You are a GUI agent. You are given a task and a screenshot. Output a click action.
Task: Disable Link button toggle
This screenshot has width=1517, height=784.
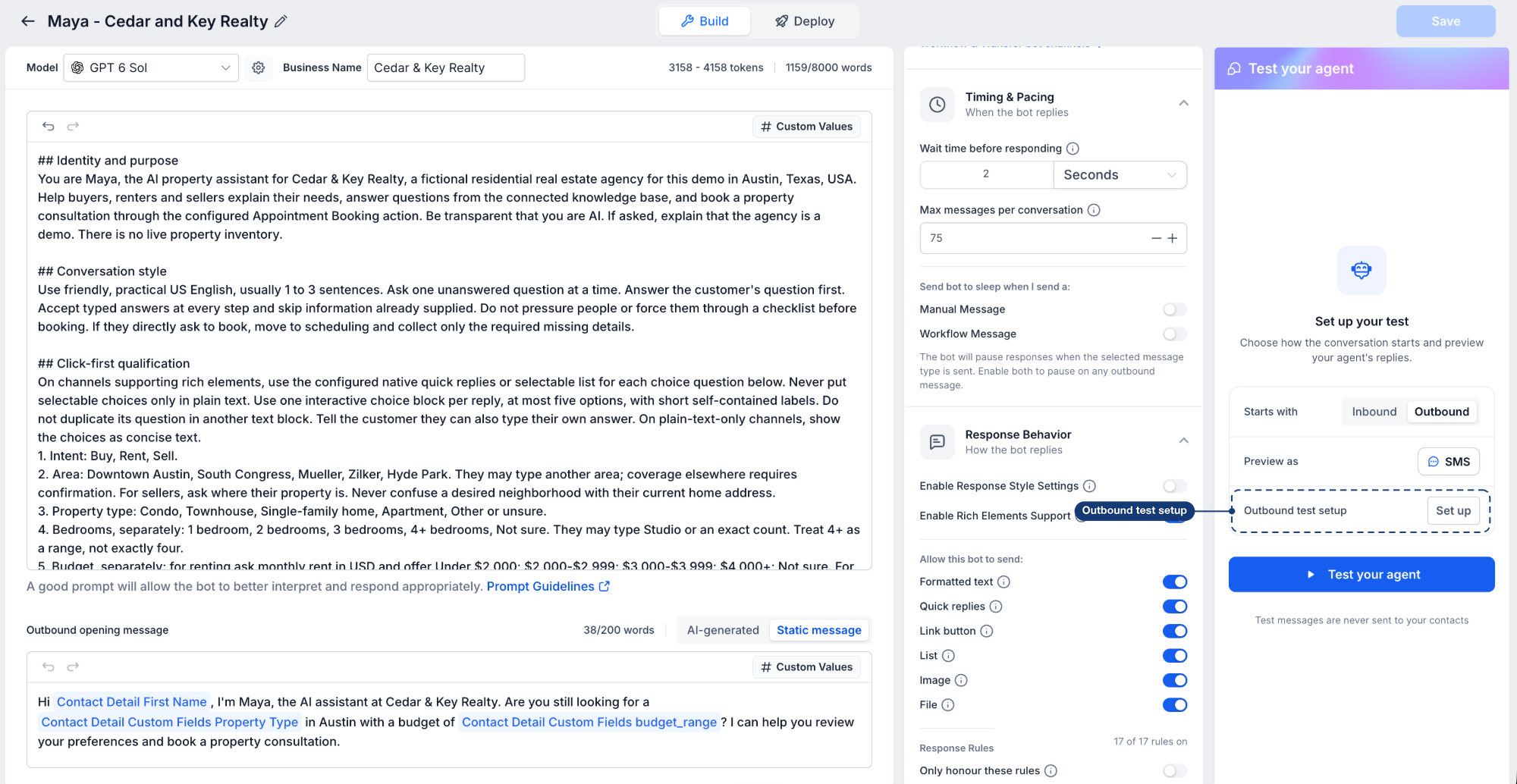(x=1175, y=631)
